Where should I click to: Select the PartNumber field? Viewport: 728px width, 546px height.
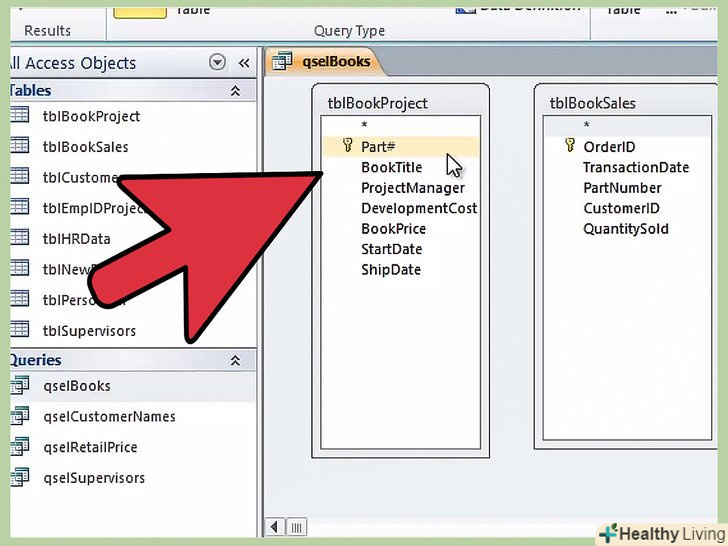click(x=622, y=188)
